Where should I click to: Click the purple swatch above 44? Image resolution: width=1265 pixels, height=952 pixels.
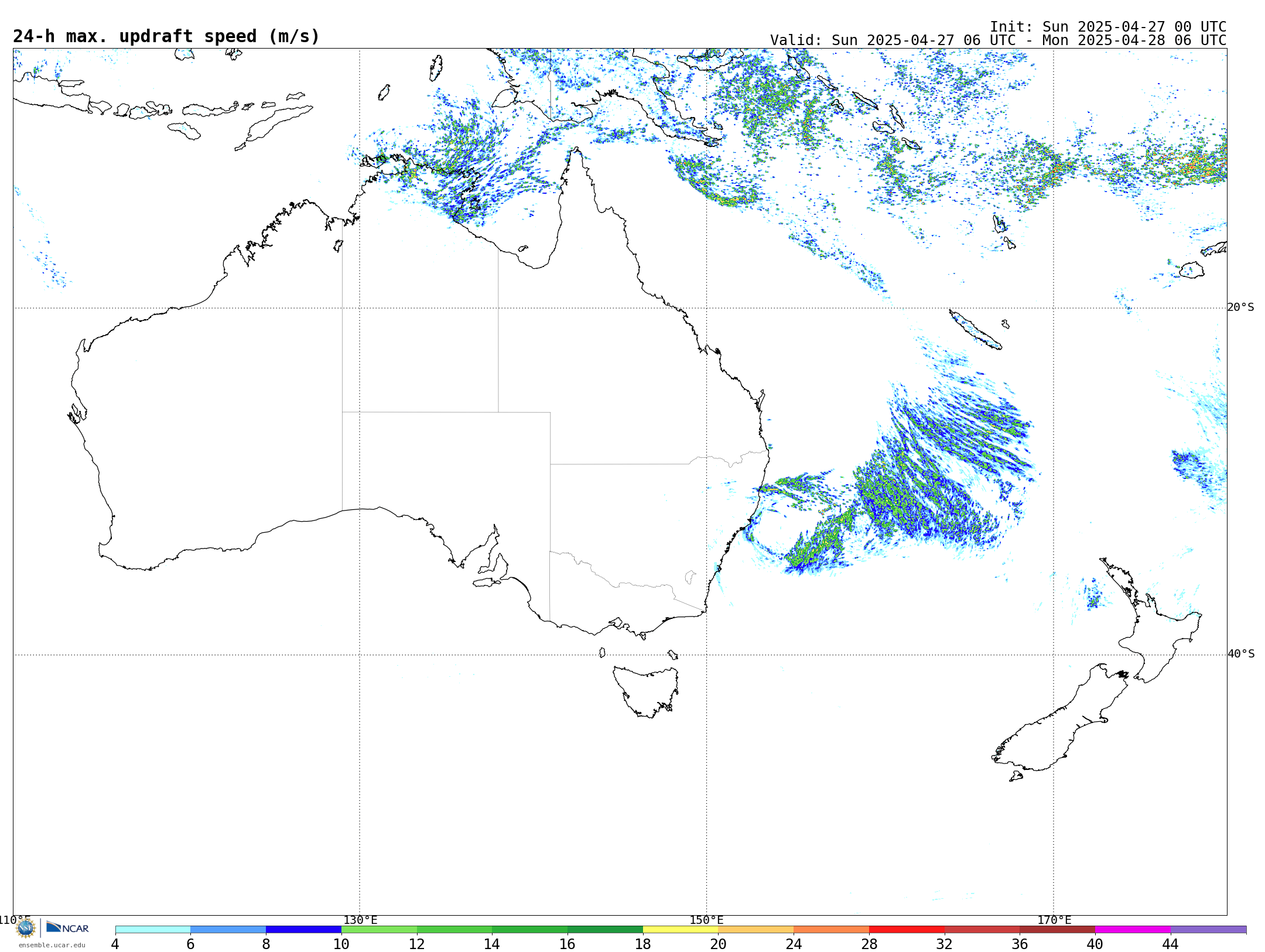point(1209,930)
